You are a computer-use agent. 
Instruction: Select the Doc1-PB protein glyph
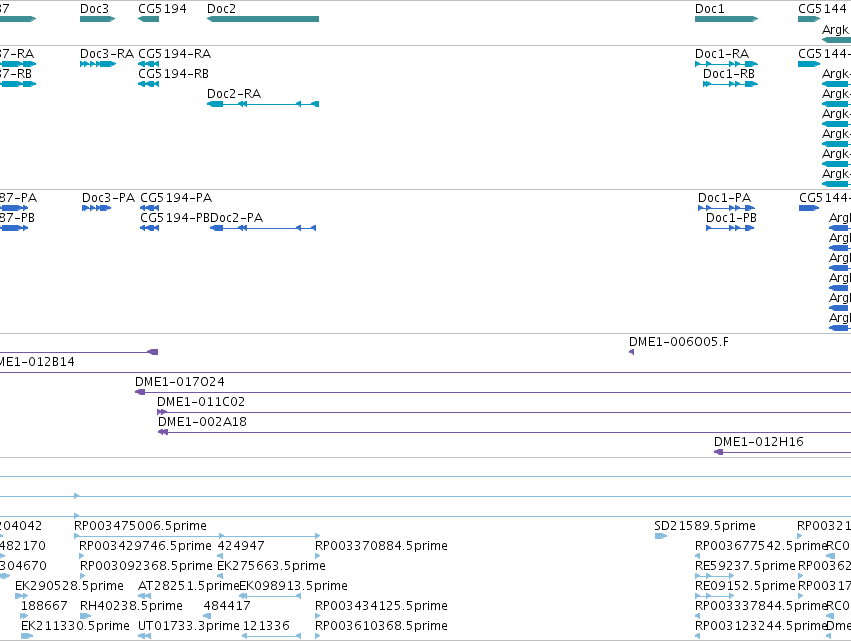coord(730,228)
